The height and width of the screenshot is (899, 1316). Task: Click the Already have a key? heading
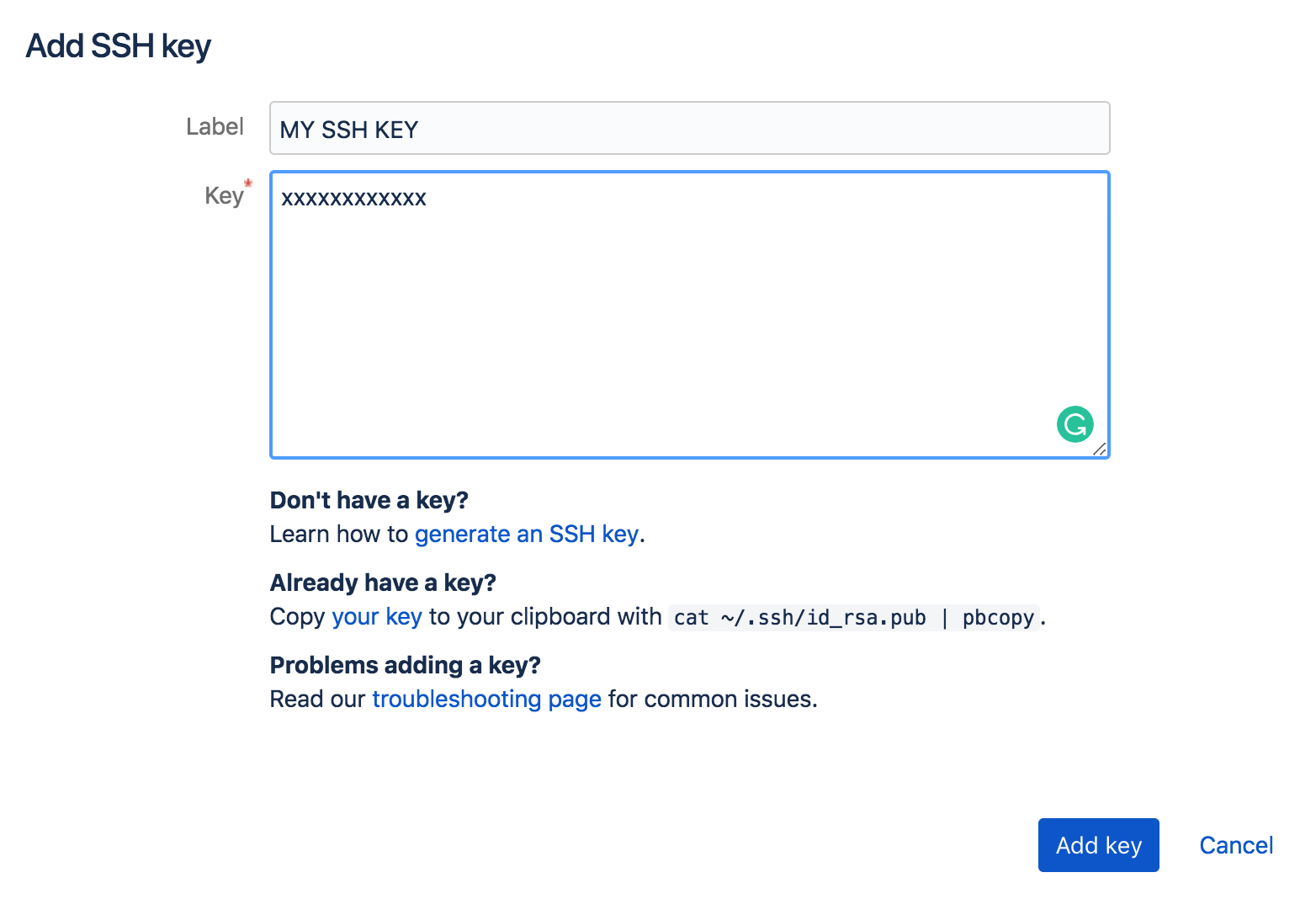pos(383,583)
